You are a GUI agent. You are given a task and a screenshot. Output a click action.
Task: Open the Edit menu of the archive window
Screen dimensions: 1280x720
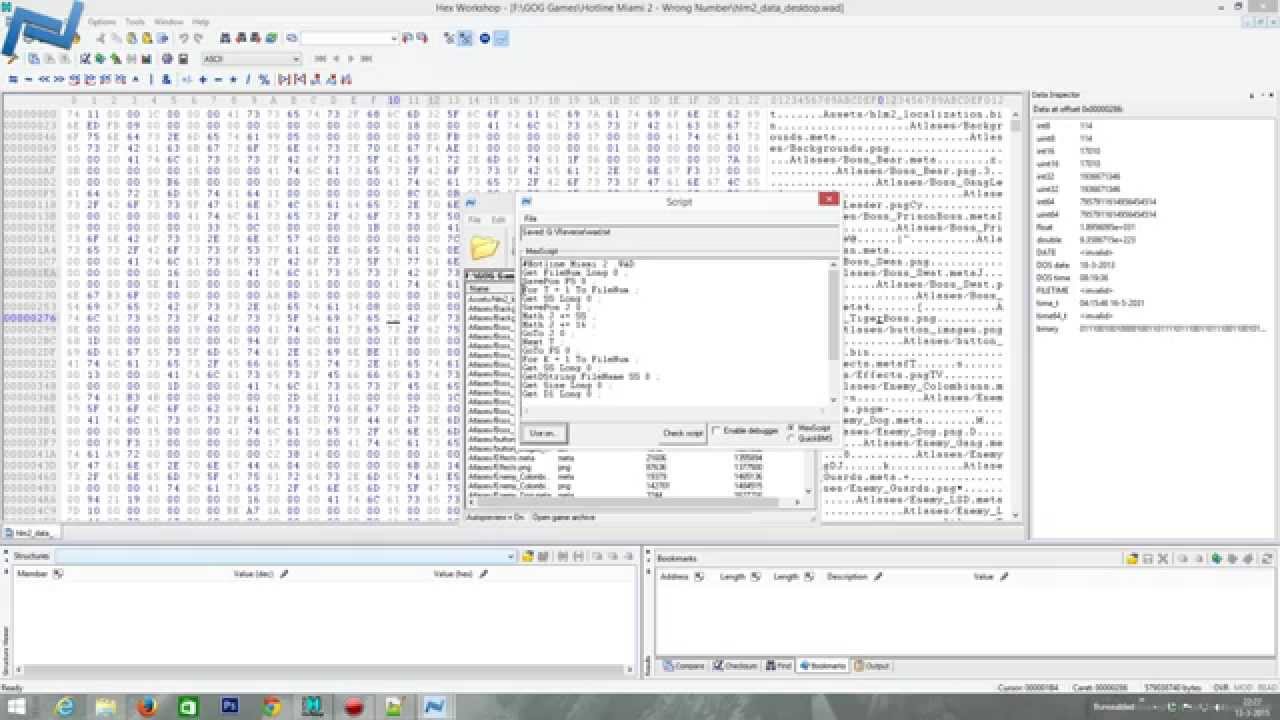pyautogui.click(x=498, y=219)
